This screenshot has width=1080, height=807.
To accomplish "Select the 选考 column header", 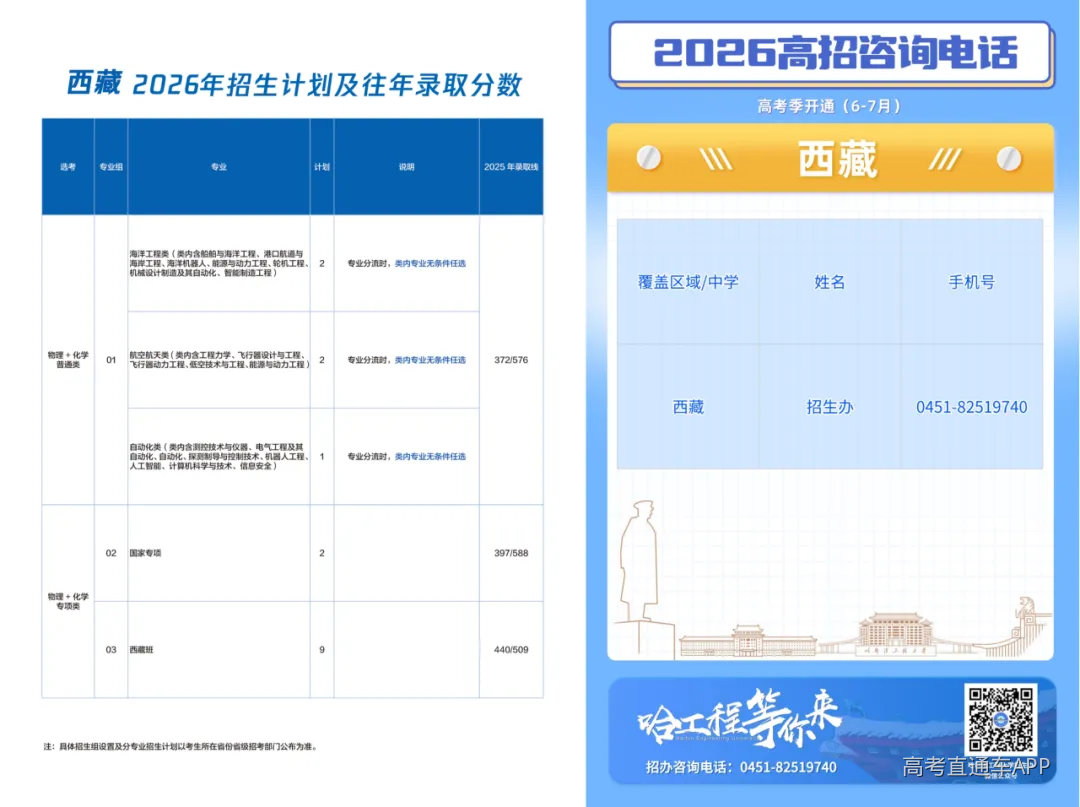I will pyautogui.click(x=68, y=167).
